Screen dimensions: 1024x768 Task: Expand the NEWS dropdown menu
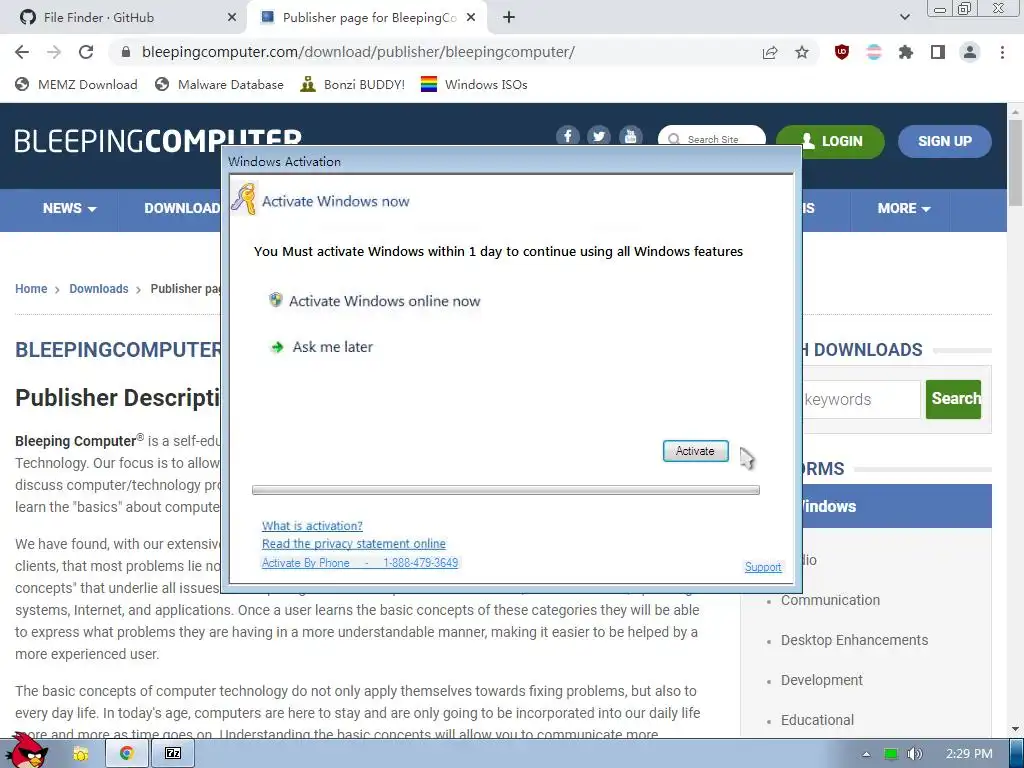69,208
